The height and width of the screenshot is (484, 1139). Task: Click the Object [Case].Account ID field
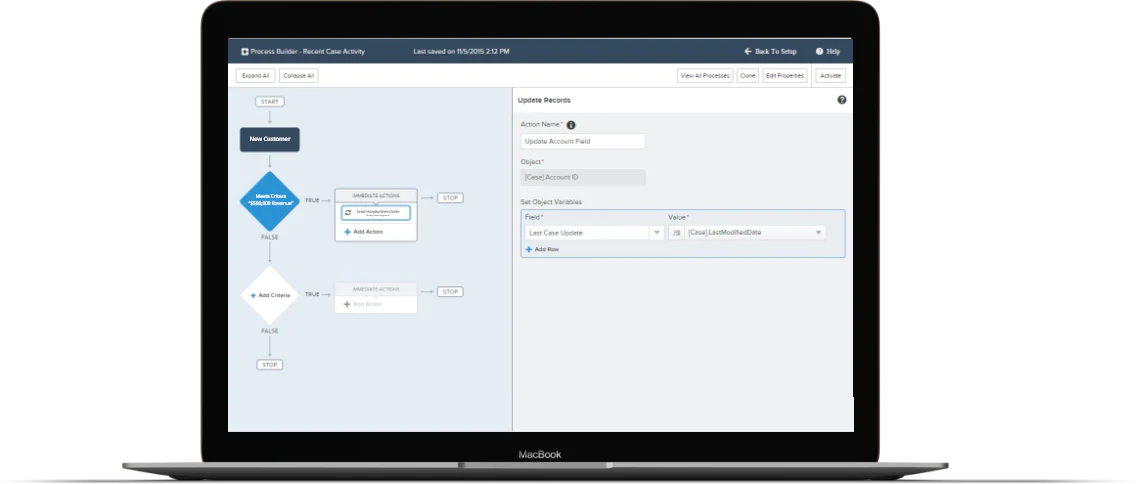pos(583,177)
